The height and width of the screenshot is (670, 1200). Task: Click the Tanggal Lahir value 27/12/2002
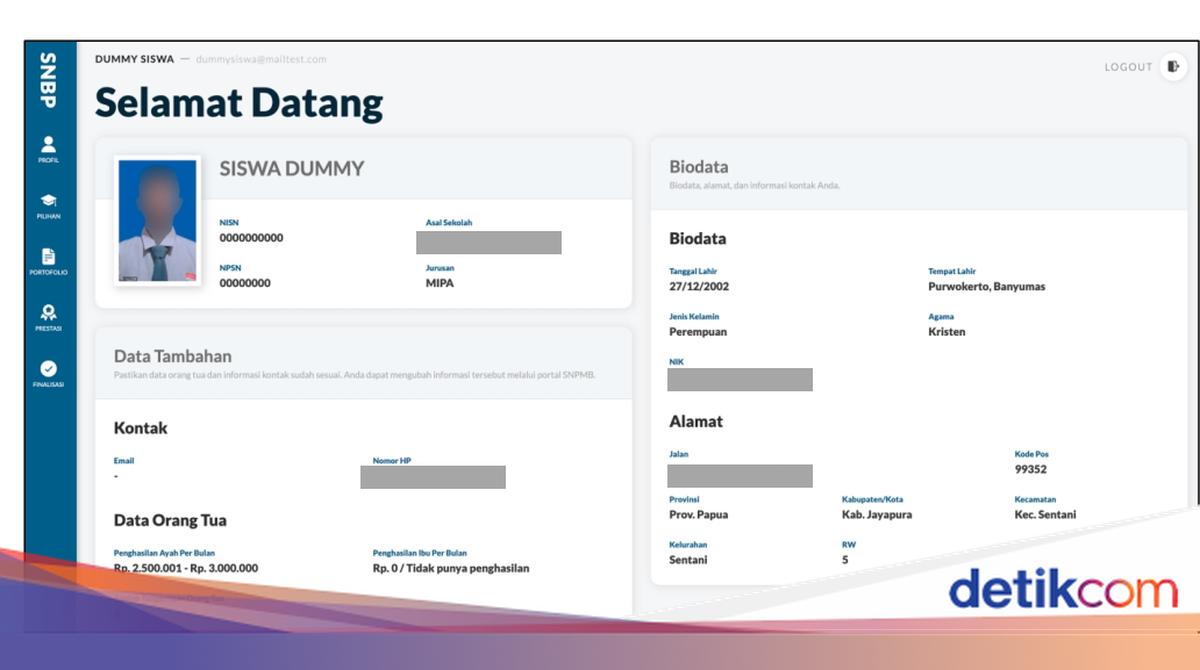point(699,287)
